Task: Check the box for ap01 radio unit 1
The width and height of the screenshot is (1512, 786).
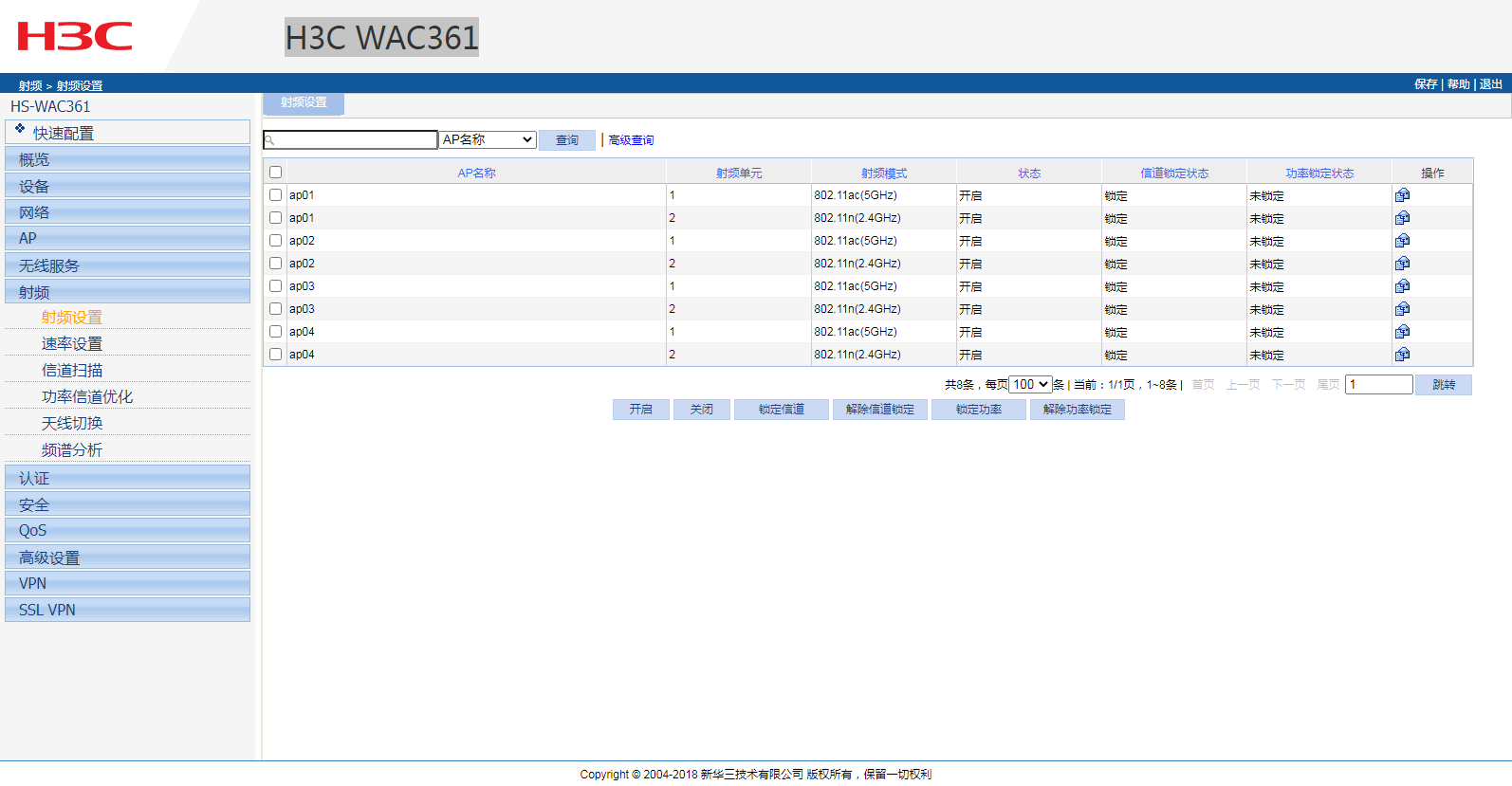Action: tap(275, 195)
